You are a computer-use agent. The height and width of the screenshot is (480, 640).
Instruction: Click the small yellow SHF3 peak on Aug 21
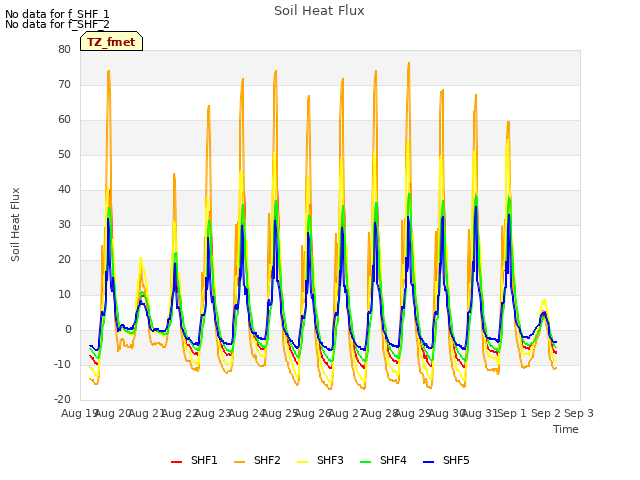click(x=141, y=258)
